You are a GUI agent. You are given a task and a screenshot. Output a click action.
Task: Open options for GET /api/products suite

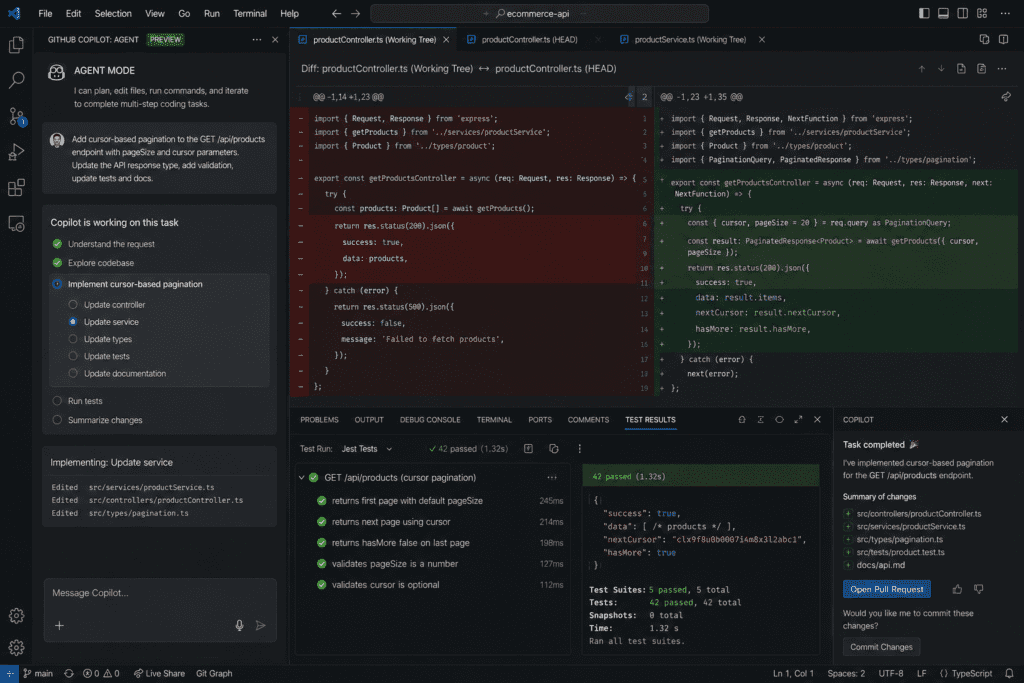click(x=552, y=477)
